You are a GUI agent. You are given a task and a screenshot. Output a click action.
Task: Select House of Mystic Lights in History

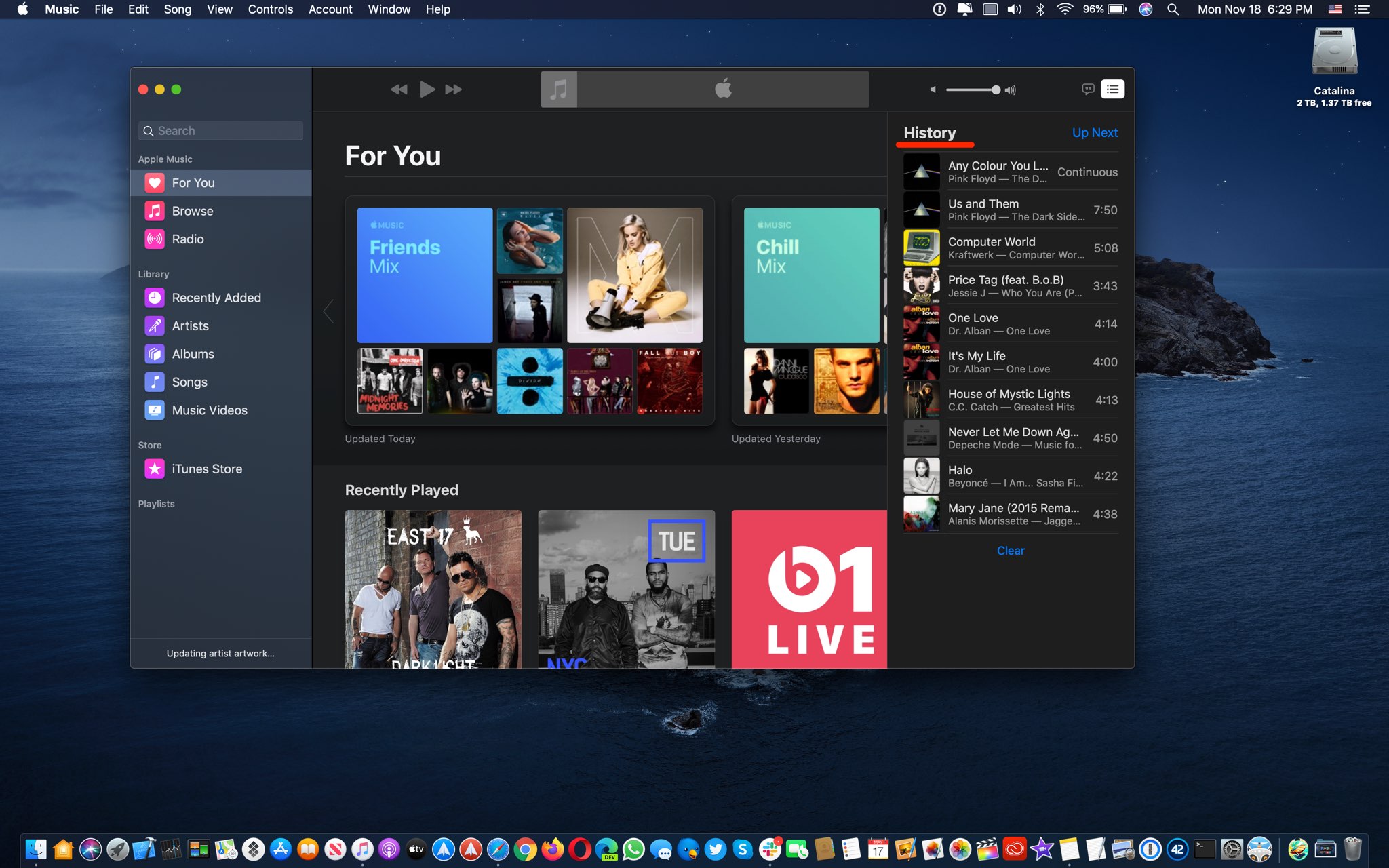(x=1011, y=400)
